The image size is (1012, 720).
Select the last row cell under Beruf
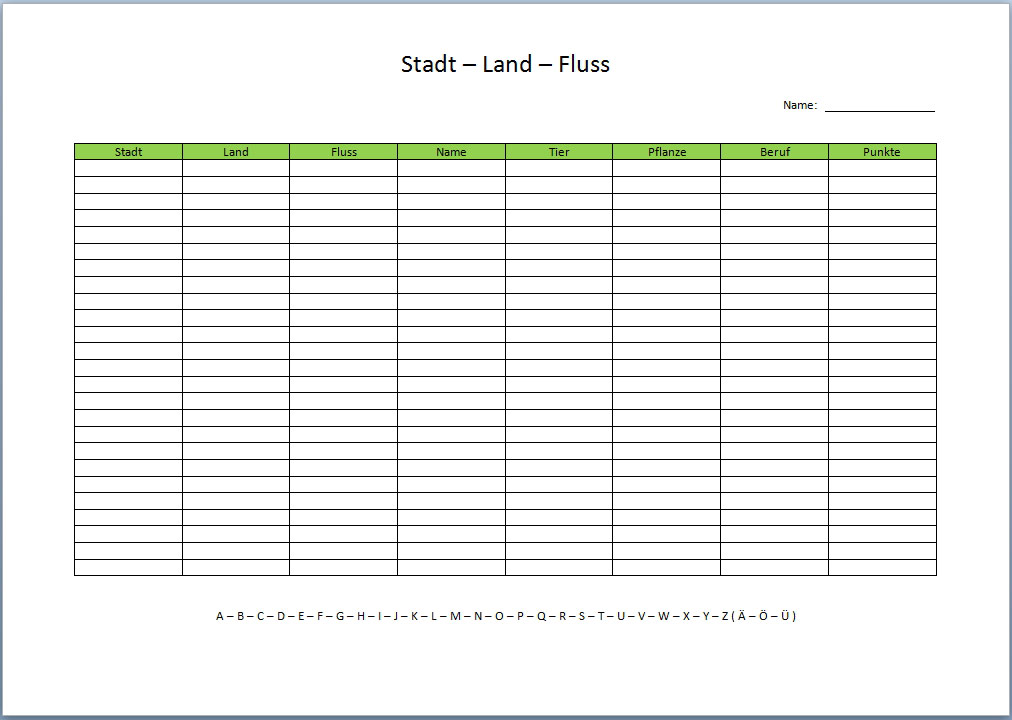click(x=774, y=568)
